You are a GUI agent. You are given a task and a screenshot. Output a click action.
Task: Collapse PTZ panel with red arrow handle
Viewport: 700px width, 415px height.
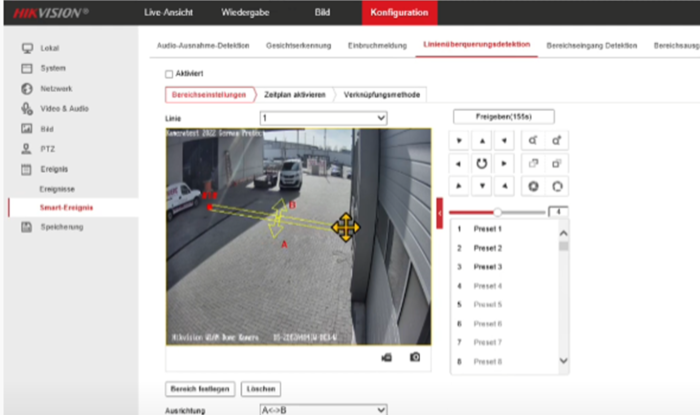440,213
